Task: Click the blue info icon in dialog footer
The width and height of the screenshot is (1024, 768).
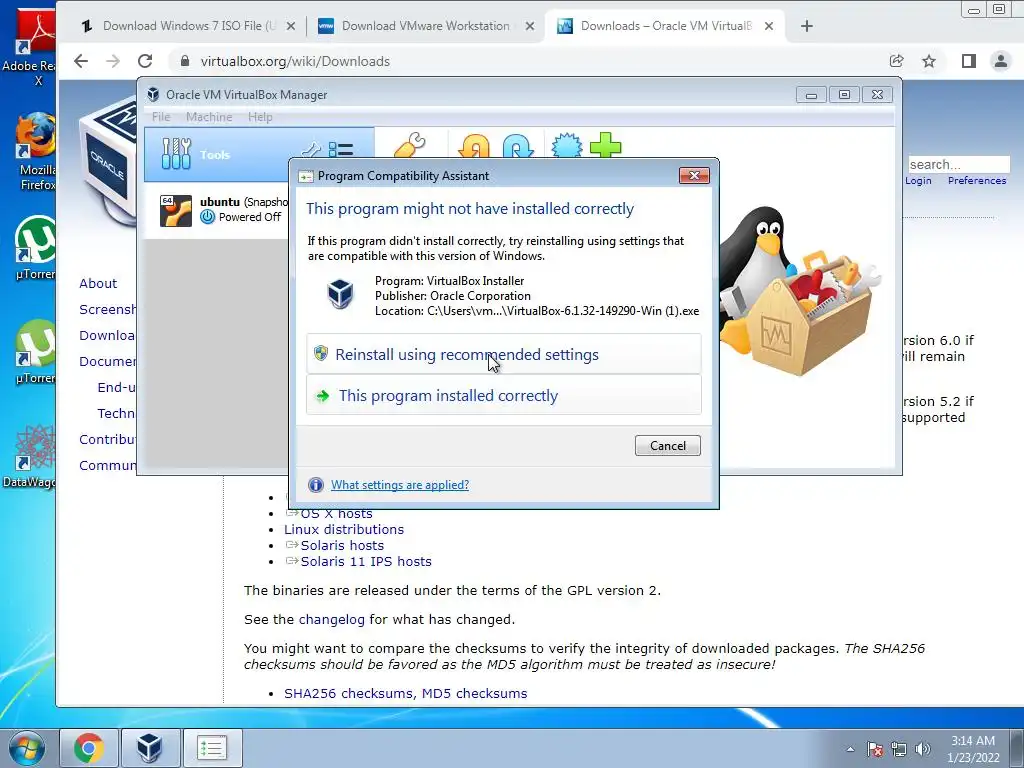Action: coord(315,485)
